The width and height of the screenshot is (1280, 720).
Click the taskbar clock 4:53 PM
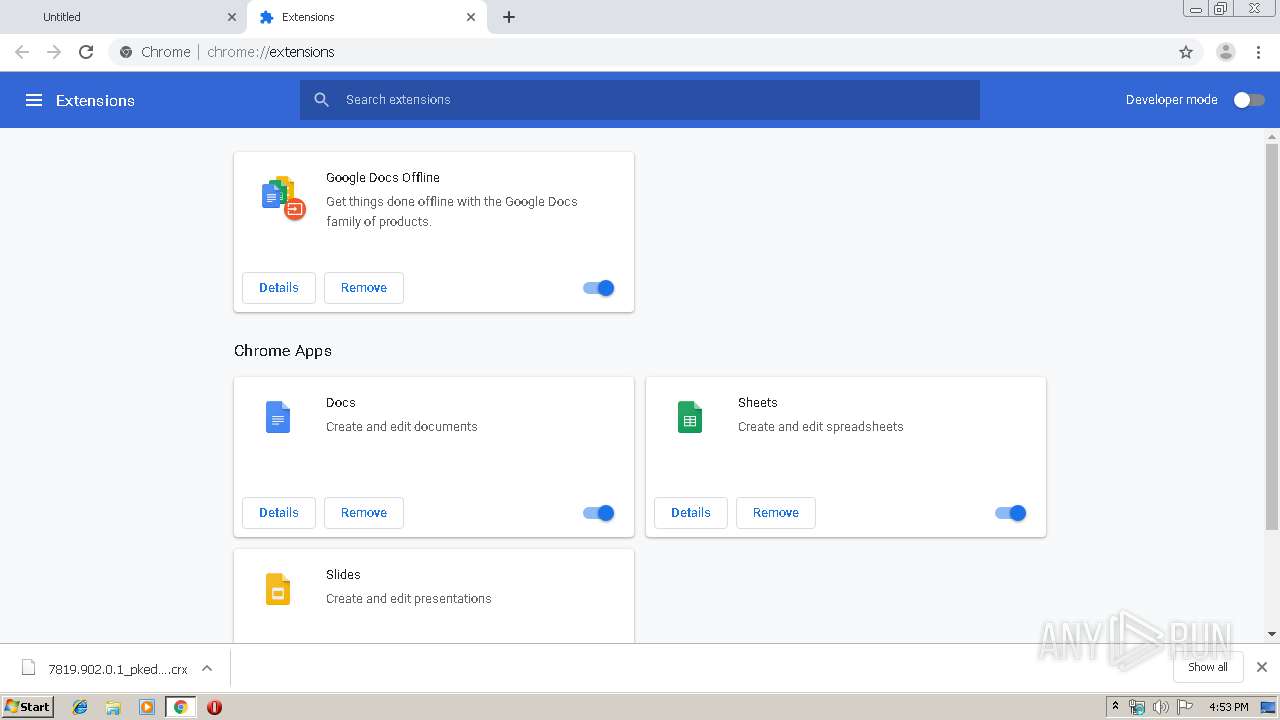[1229, 707]
